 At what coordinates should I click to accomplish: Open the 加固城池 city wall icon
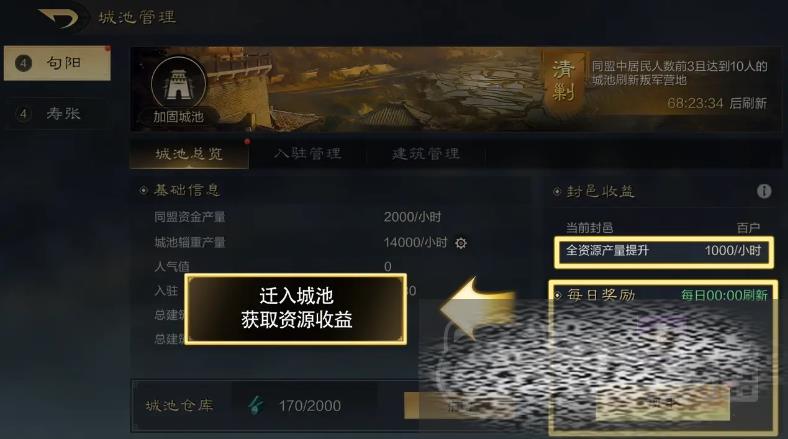point(178,83)
